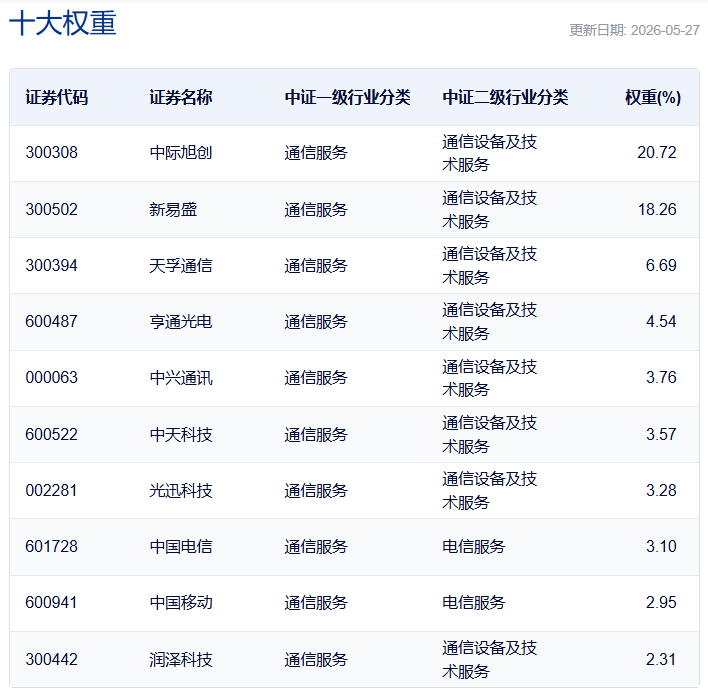Image resolution: width=708 pixels, height=695 pixels.
Task: Select stock name 新易盛
Action: [x=173, y=210]
